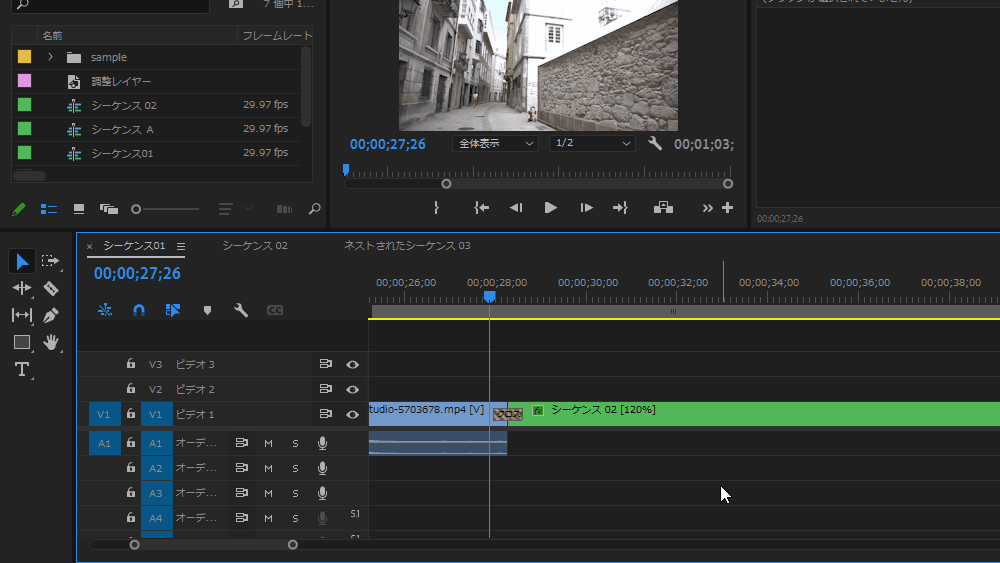The image size is (1000, 563).
Task: Select the Type tool
Action: click(x=22, y=369)
